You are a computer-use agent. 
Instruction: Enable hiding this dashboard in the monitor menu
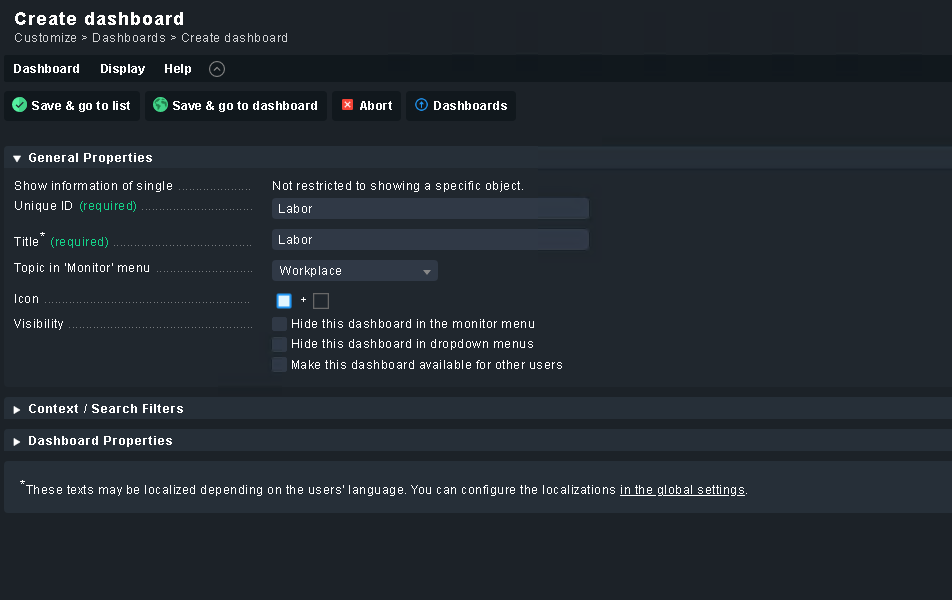click(279, 323)
